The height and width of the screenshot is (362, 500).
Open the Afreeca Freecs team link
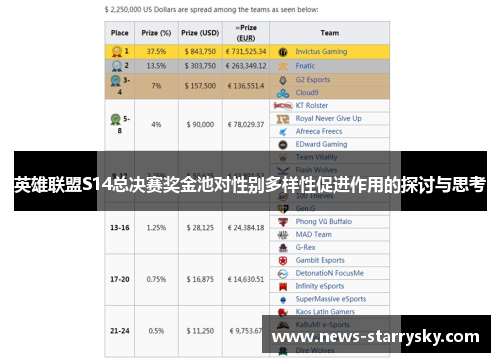319,132
